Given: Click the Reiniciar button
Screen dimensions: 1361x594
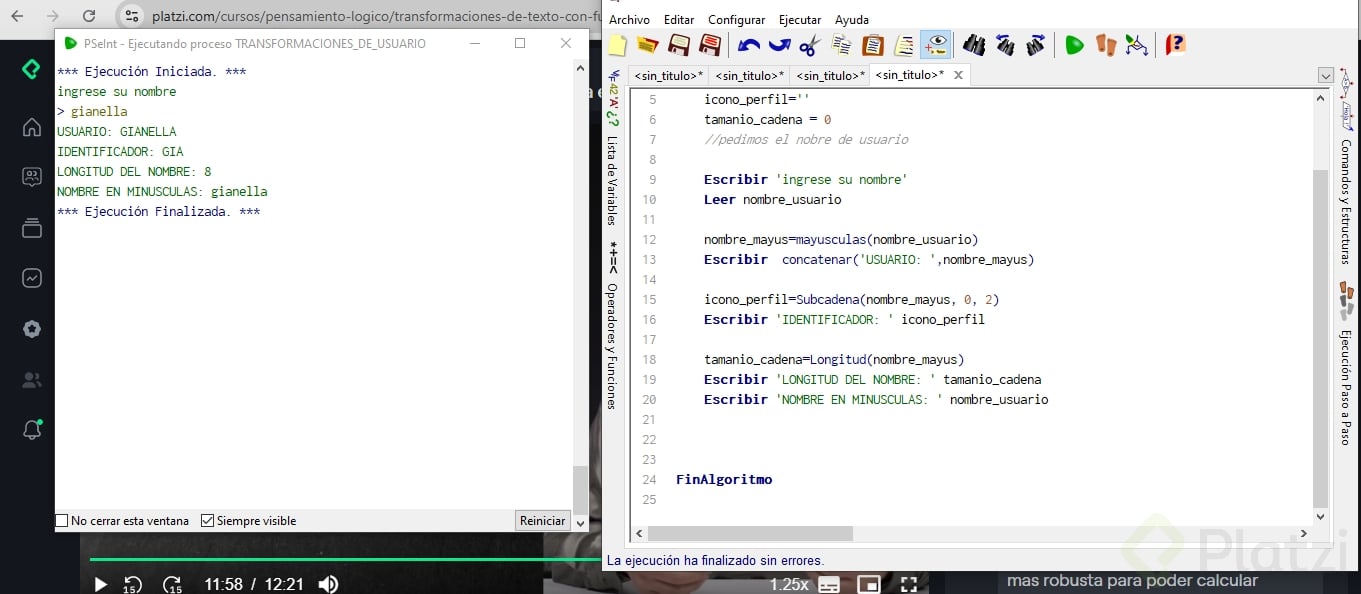Looking at the screenshot, I should coord(543,521).
